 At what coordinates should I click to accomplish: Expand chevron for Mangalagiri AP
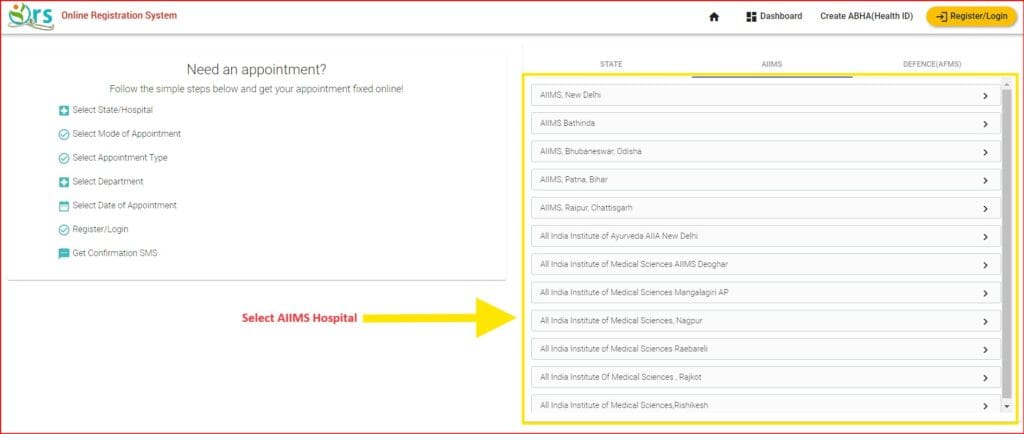point(985,294)
